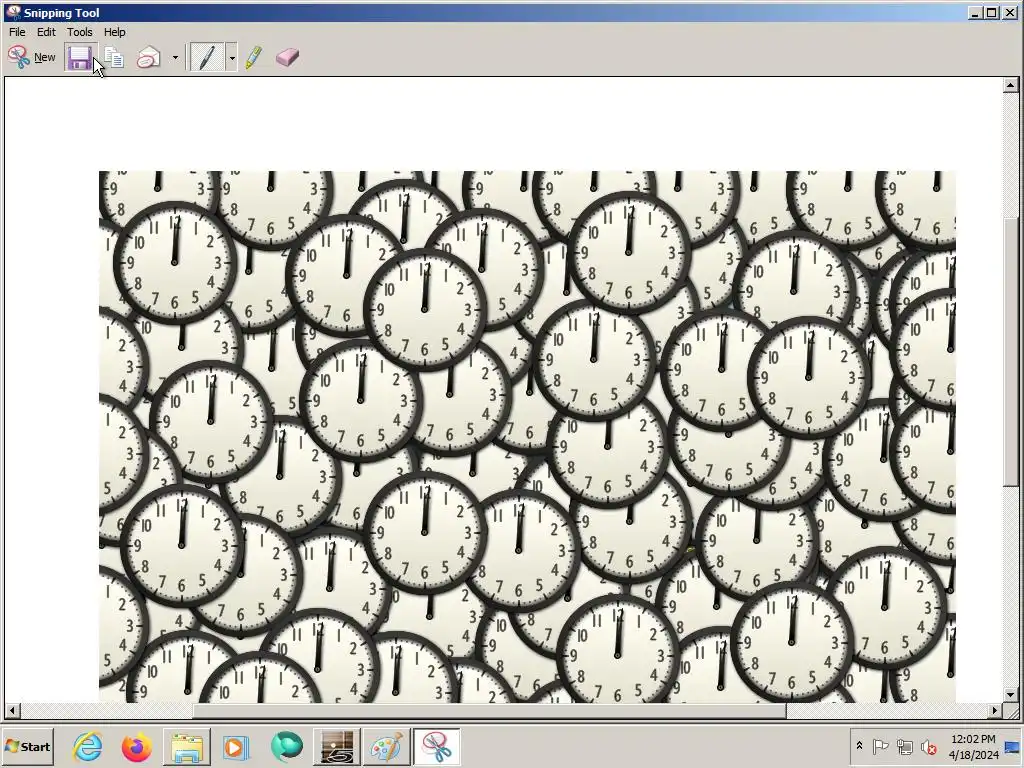Click the Show desktop button in the tray corner

point(1012,747)
